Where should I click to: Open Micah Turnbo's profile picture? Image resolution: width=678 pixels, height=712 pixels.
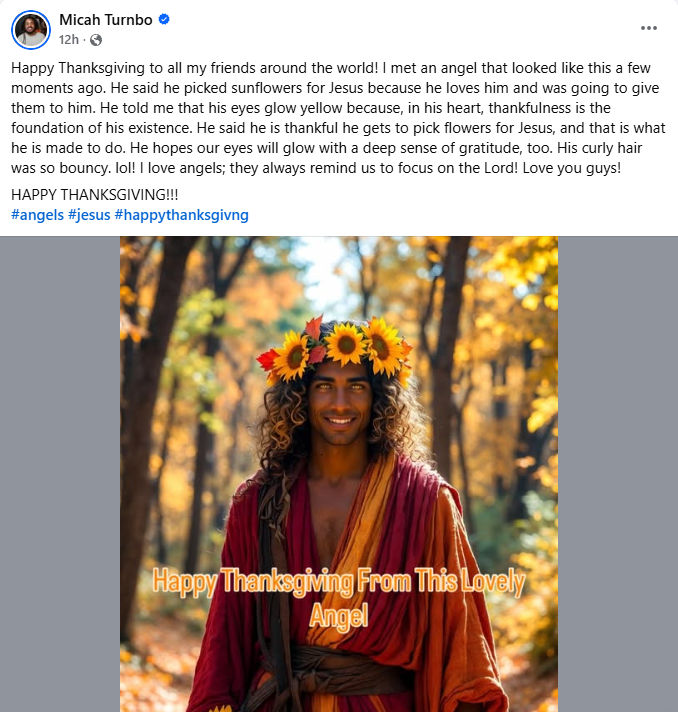click(x=30, y=30)
